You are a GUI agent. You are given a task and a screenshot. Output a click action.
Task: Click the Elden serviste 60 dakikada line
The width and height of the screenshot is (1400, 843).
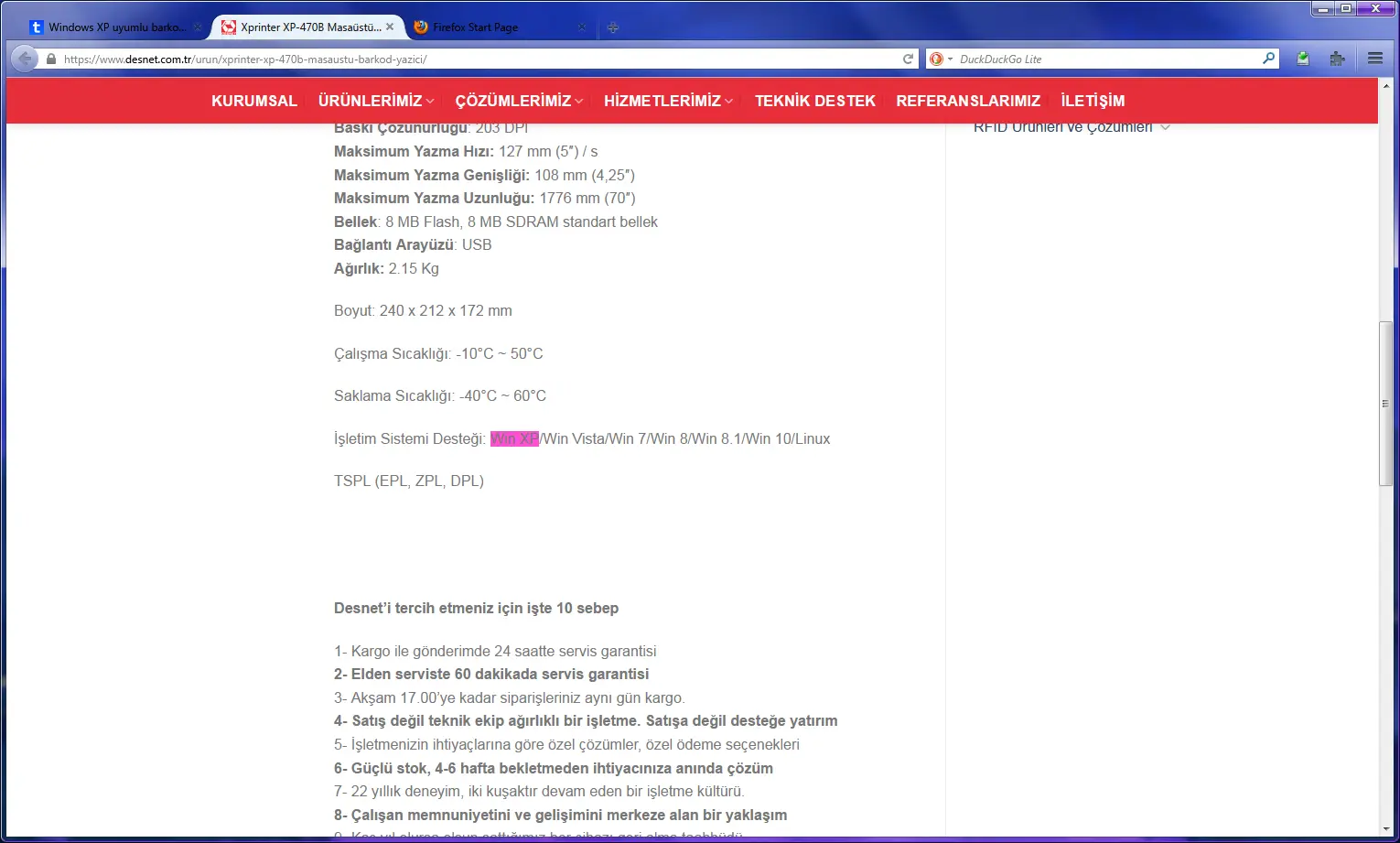click(491, 674)
